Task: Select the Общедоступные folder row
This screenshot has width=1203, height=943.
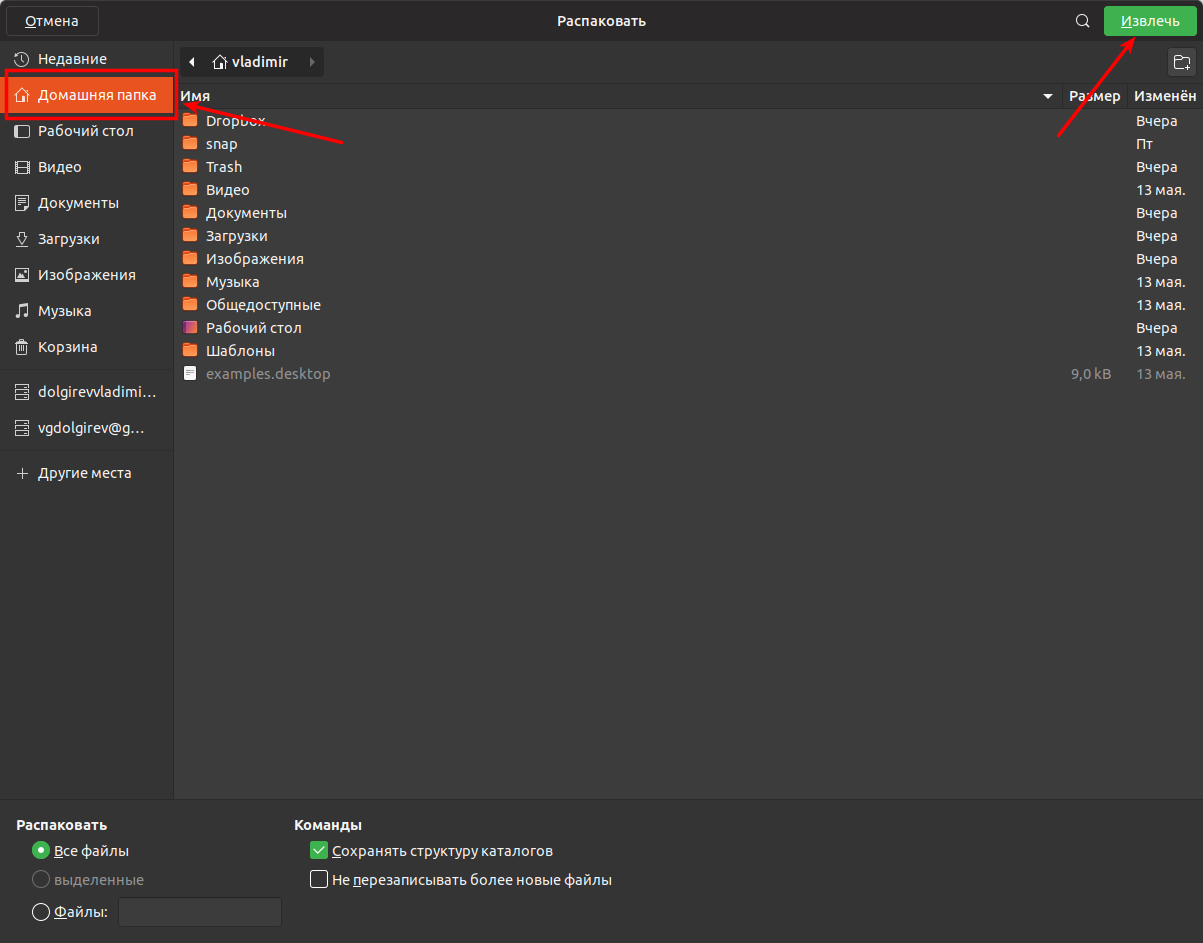Action: [689, 305]
